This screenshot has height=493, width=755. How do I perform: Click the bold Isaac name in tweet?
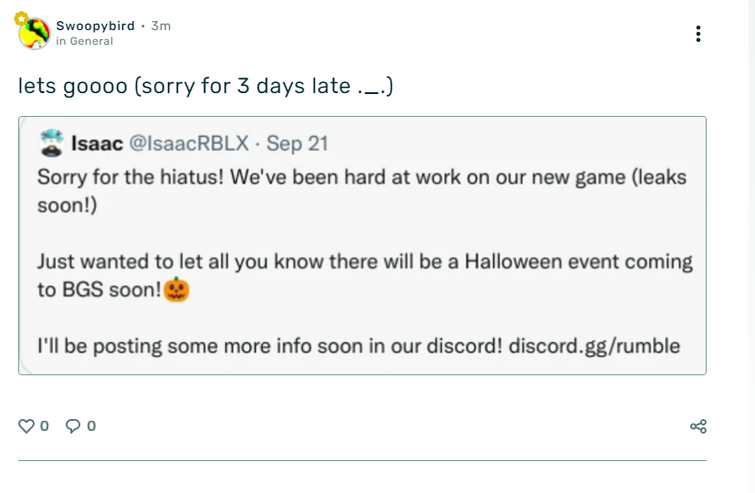[97, 143]
